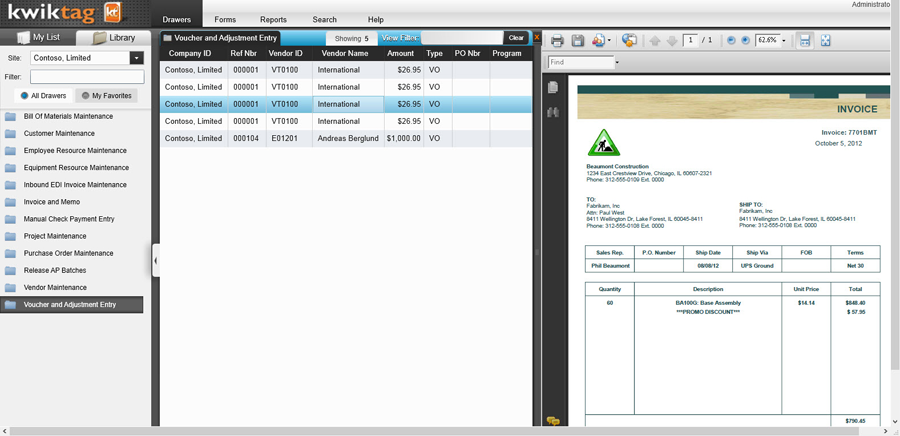
Task: Click the Invoice and Memo folder icon
Action: coord(10,202)
